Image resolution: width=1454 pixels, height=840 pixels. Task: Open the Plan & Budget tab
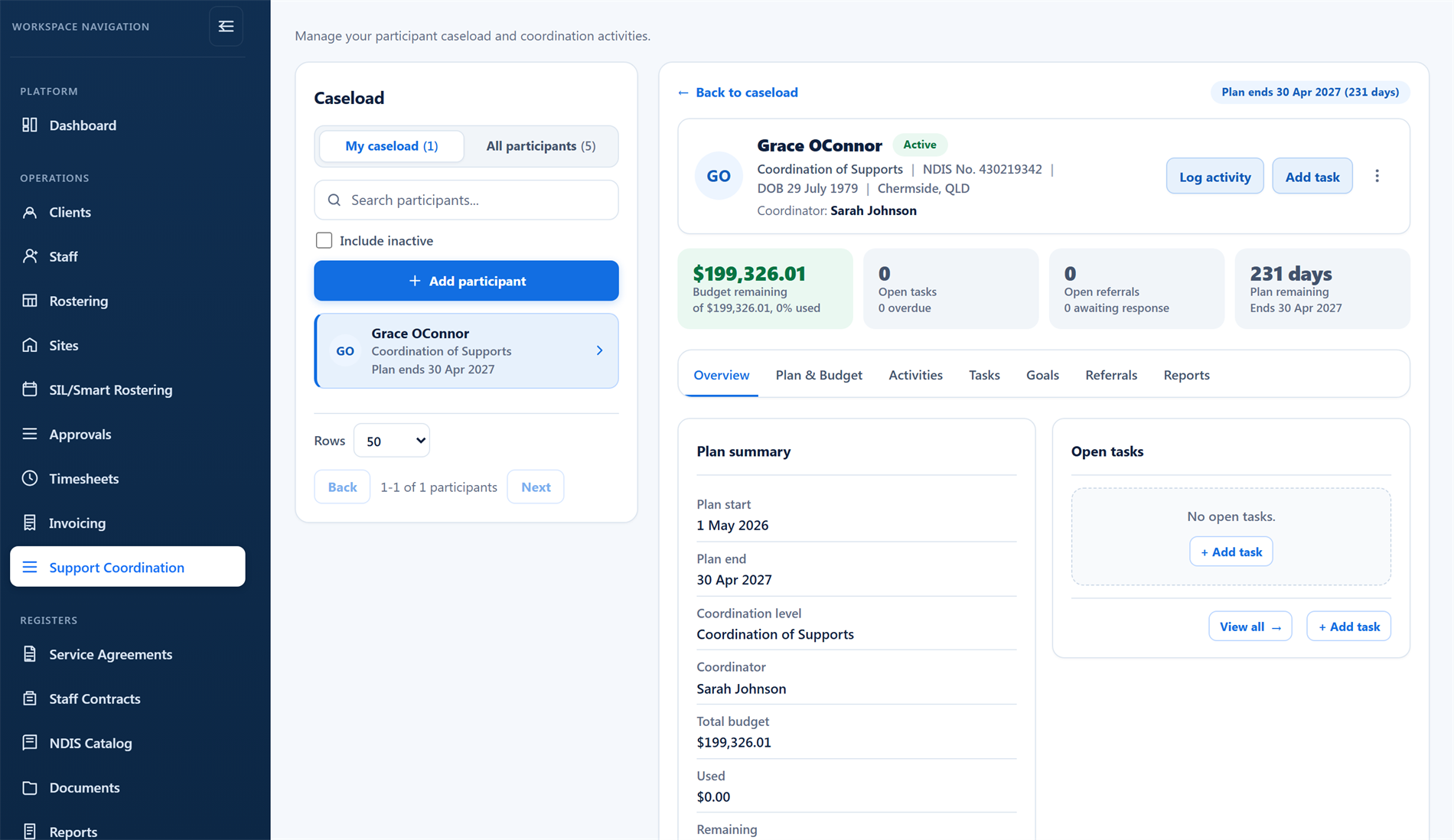818,375
